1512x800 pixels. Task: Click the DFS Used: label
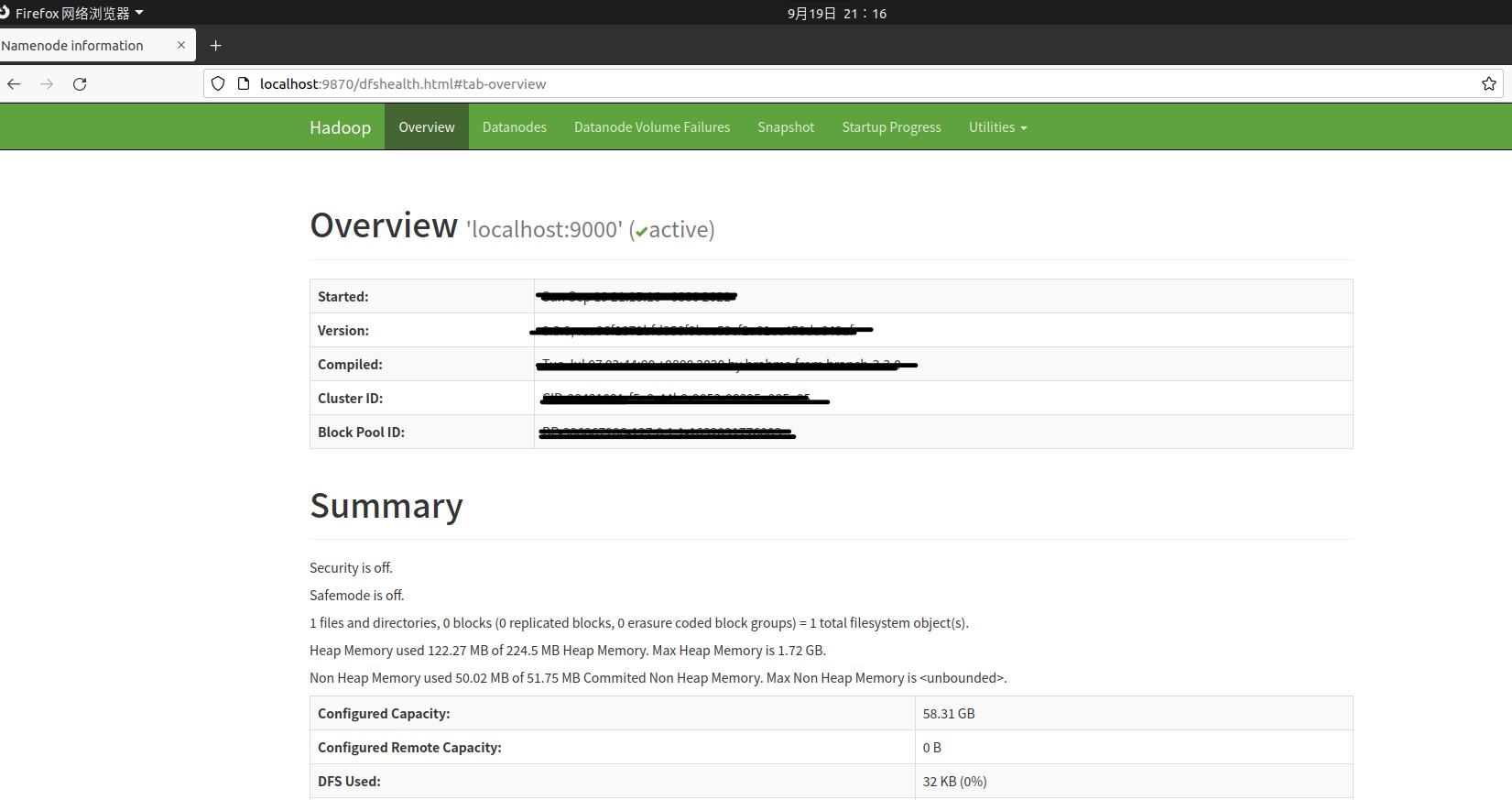pos(349,781)
